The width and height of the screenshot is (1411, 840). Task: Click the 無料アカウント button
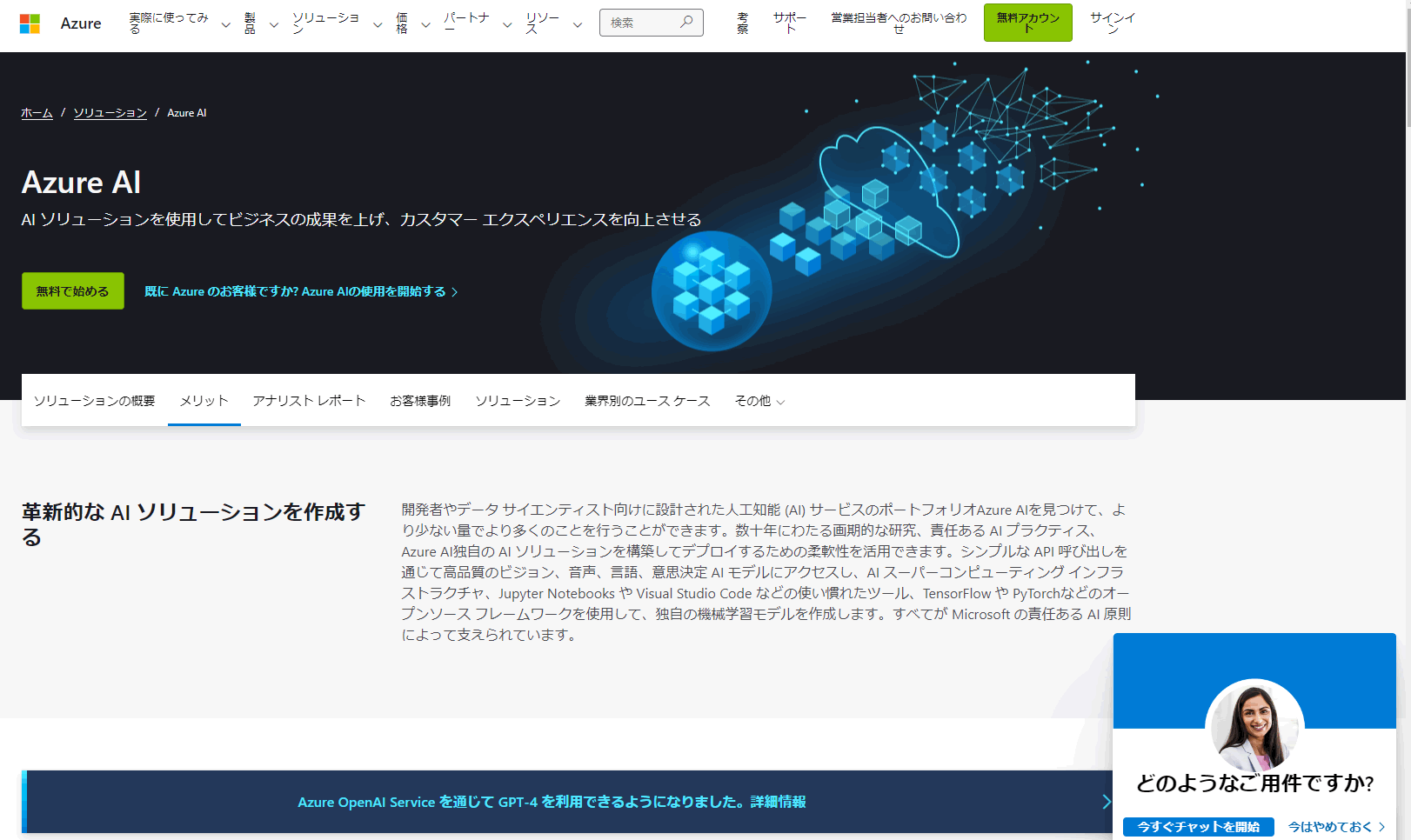[1027, 23]
